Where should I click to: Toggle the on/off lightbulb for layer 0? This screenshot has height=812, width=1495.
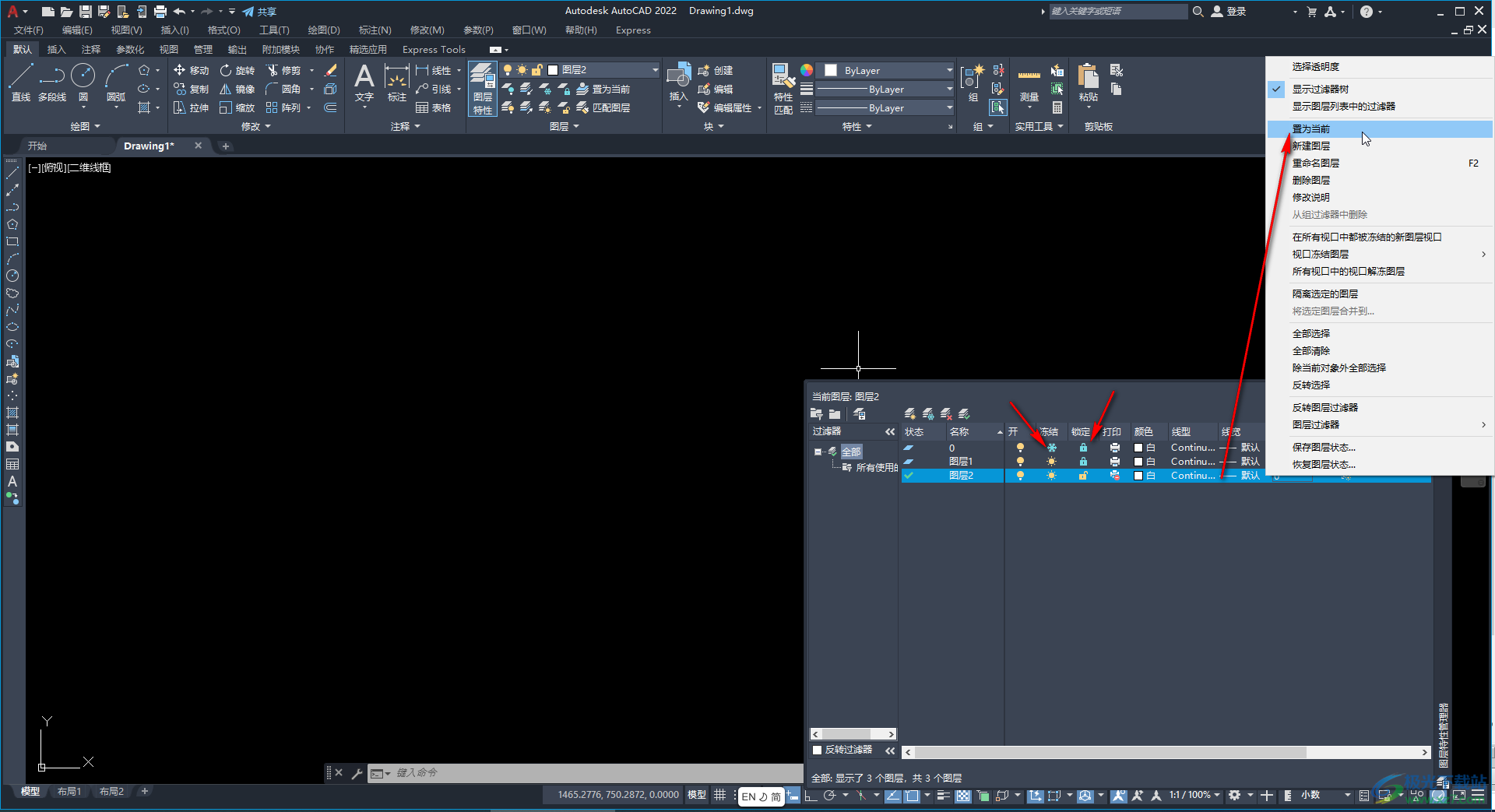point(1020,448)
